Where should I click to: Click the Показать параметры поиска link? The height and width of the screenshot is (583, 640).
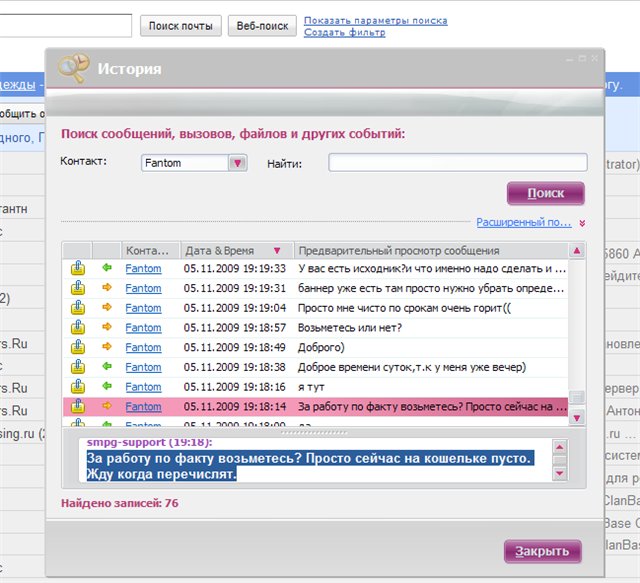(x=375, y=20)
